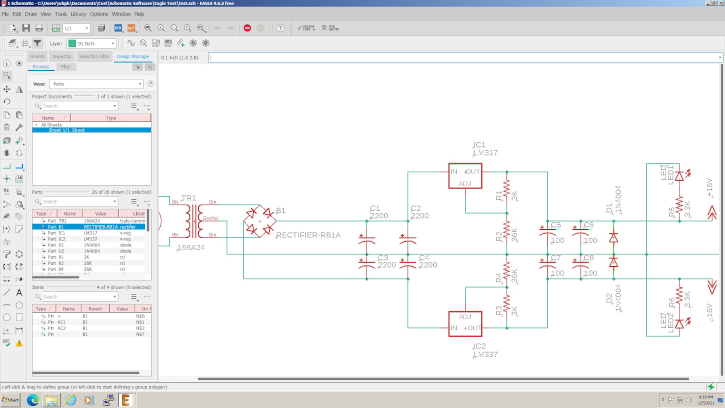The width and height of the screenshot is (725, 408).
Task: Select the Mirror tool
Action: tap(19, 89)
